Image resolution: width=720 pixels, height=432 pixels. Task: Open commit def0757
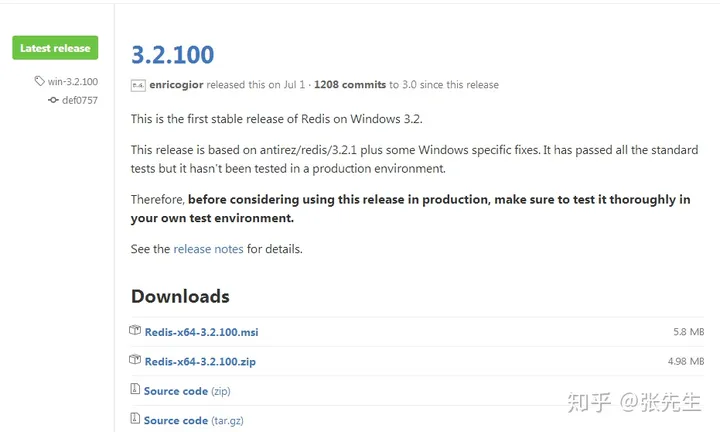(80, 100)
